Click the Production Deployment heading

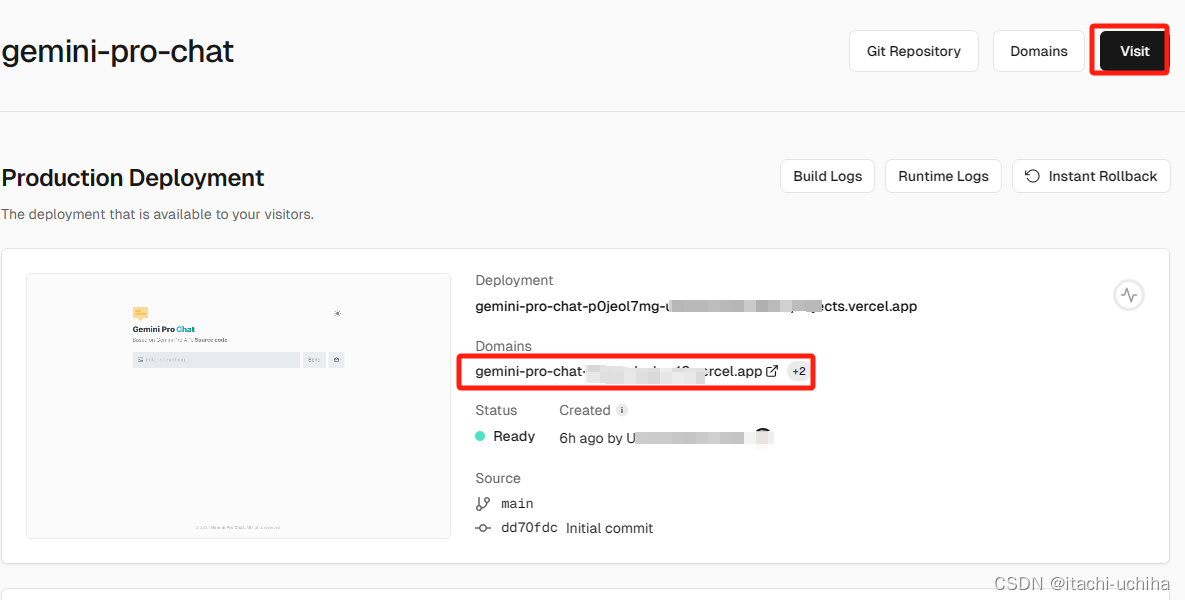click(133, 178)
